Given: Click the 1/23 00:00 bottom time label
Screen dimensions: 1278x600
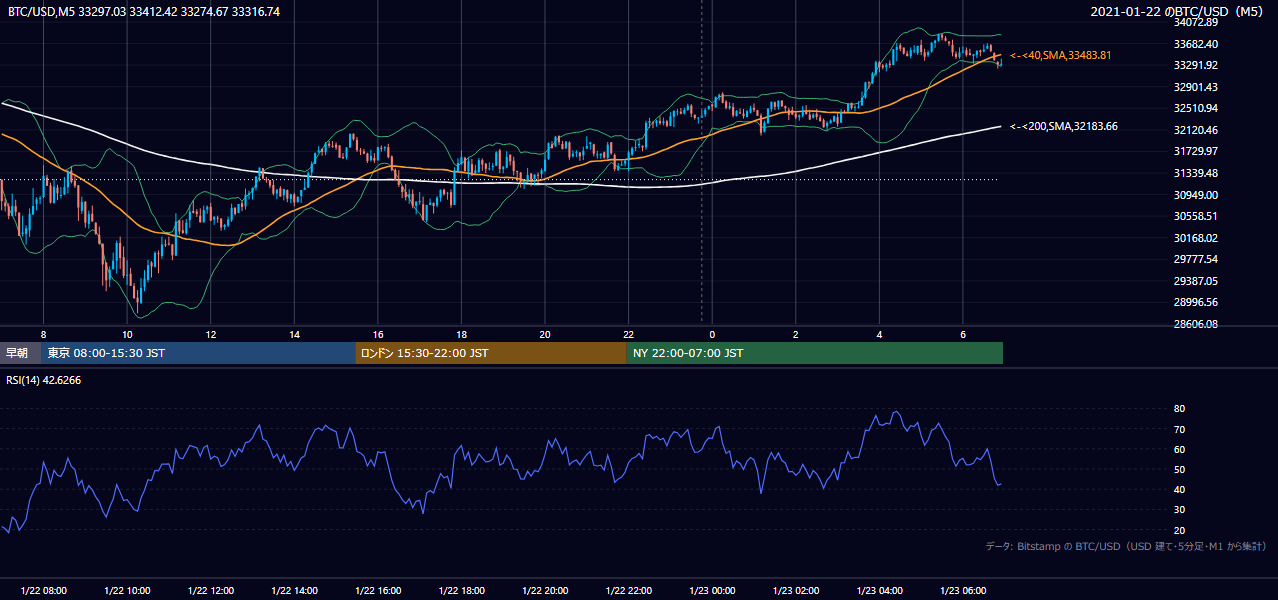Looking at the screenshot, I should pyautogui.click(x=712, y=591).
